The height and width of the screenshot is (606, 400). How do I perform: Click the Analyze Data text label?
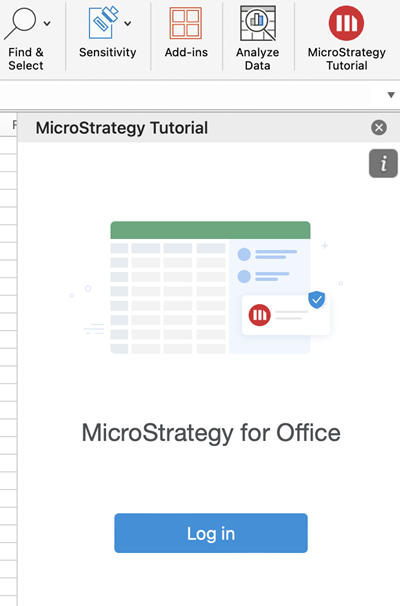tap(258, 59)
